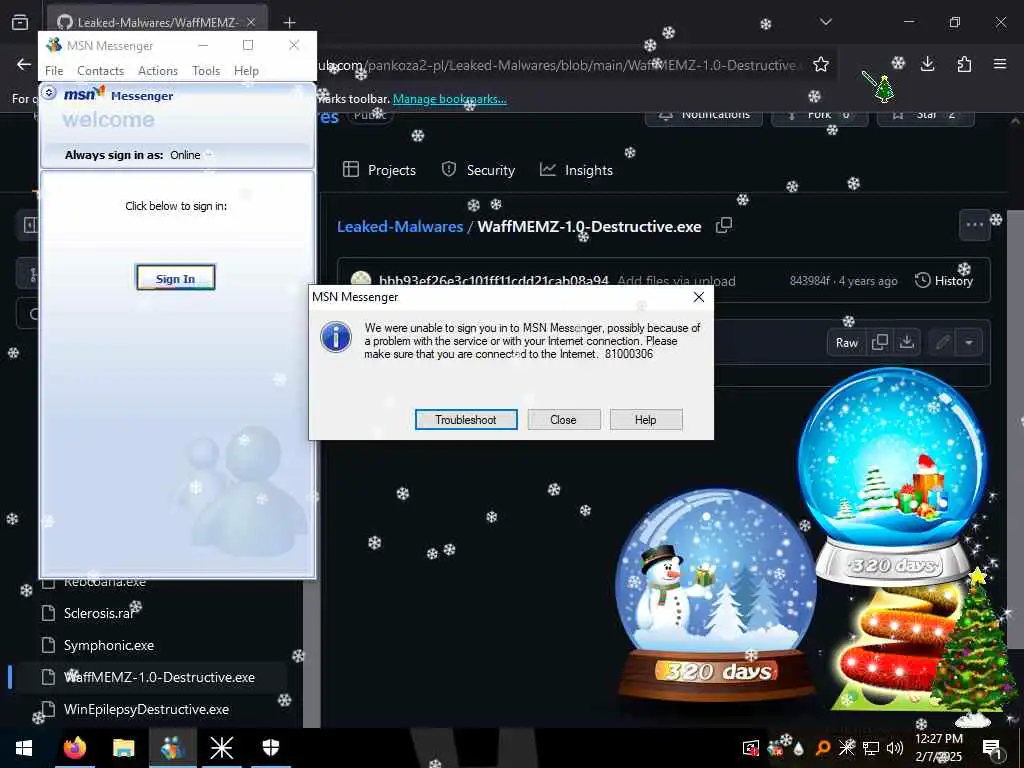Click the MSN Messenger title bar butterfly icon
The height and width of the screenshot is (768, 1024).
point(54,45)
